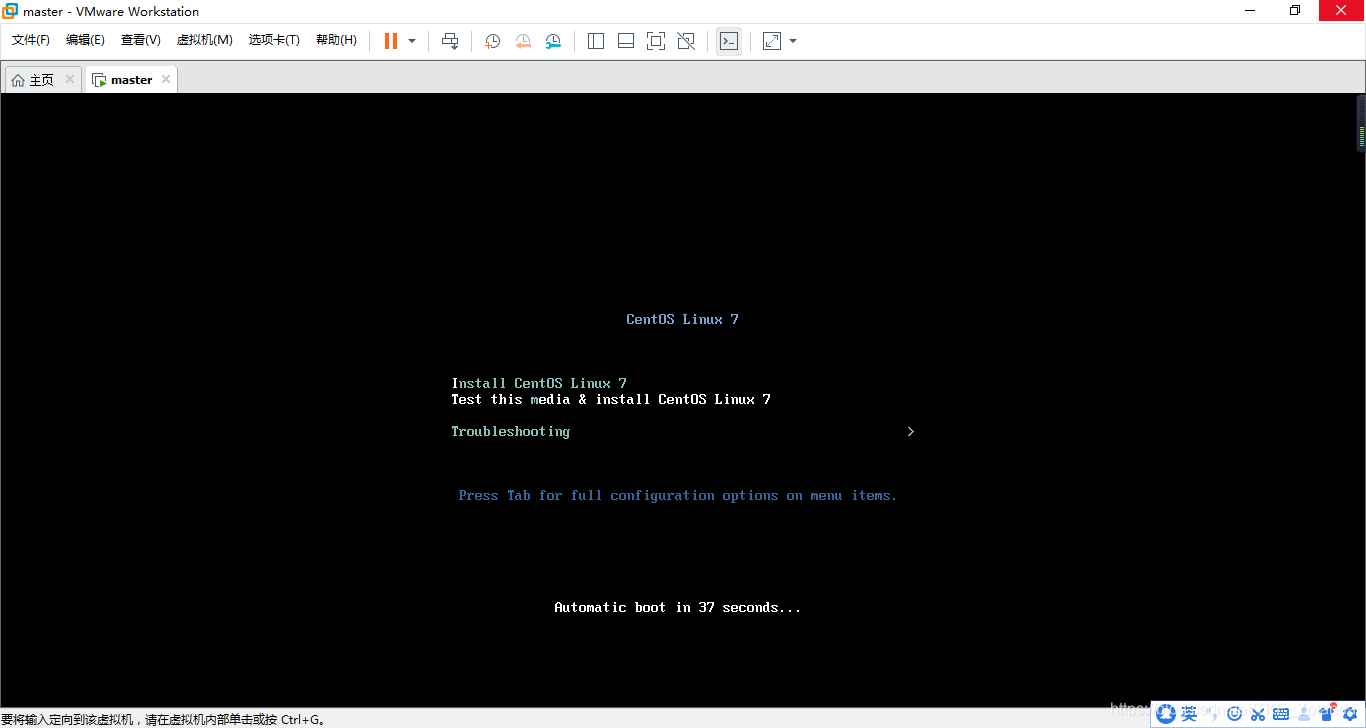Expand the stretch display options arrow

point(793,41)
